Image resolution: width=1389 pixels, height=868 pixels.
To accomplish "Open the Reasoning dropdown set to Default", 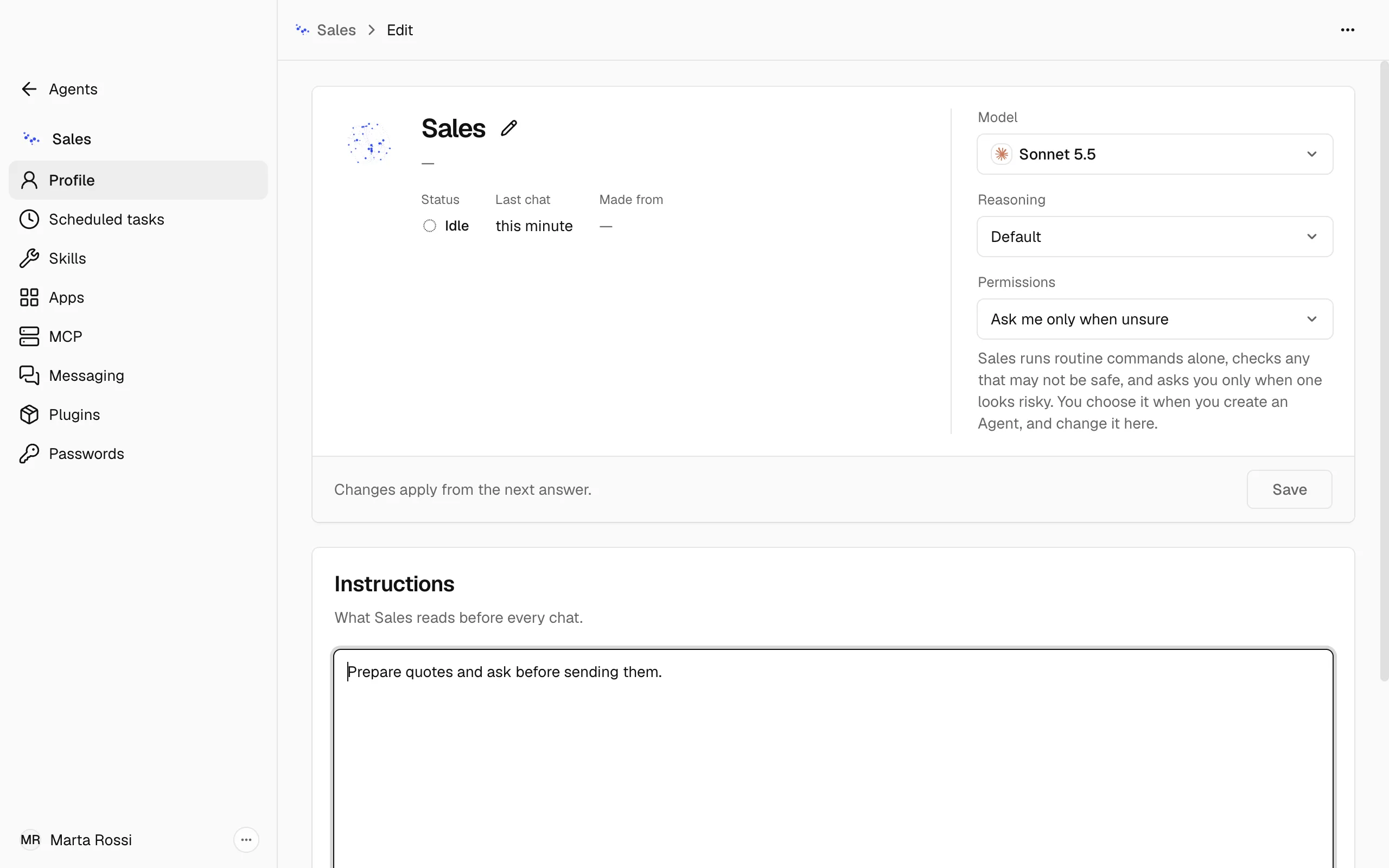I will [1155, 237].
